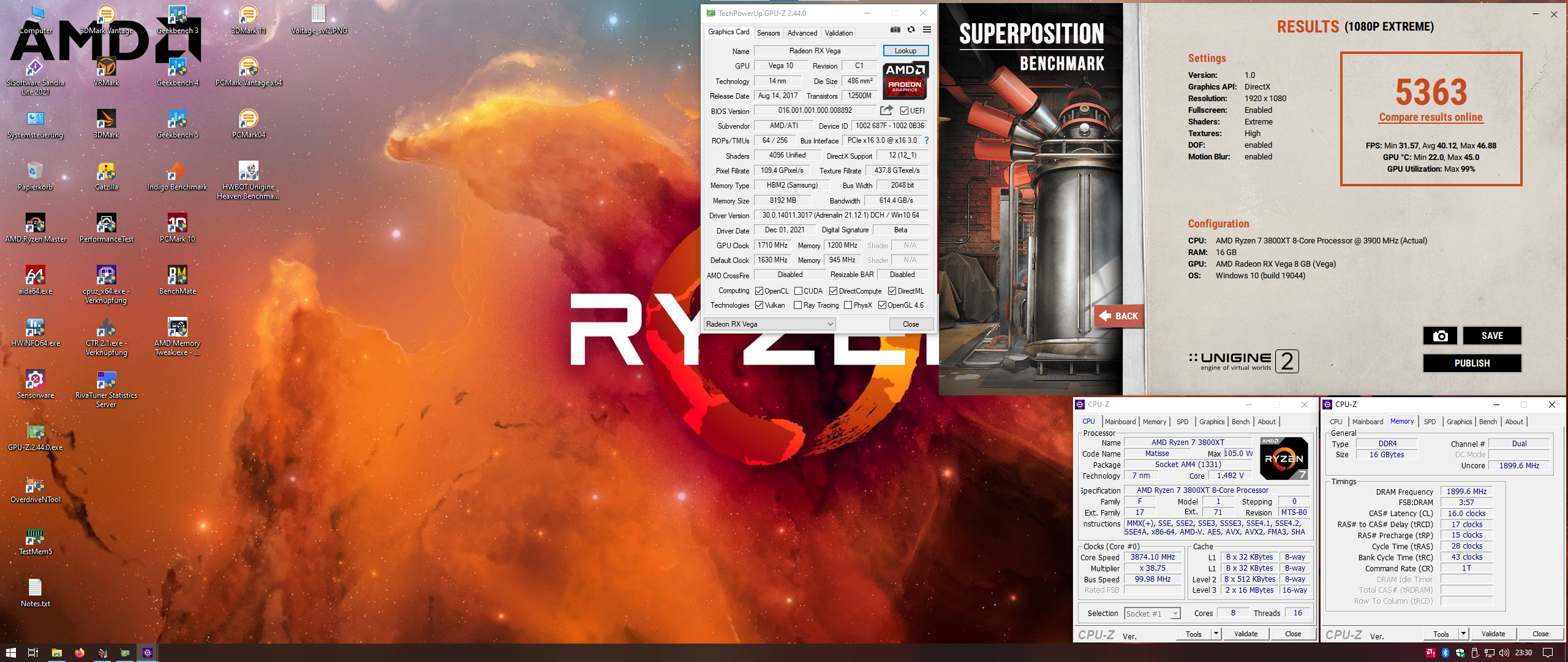
Task: Toggle the DirectCompute checkbox
Action: point(833,291)
